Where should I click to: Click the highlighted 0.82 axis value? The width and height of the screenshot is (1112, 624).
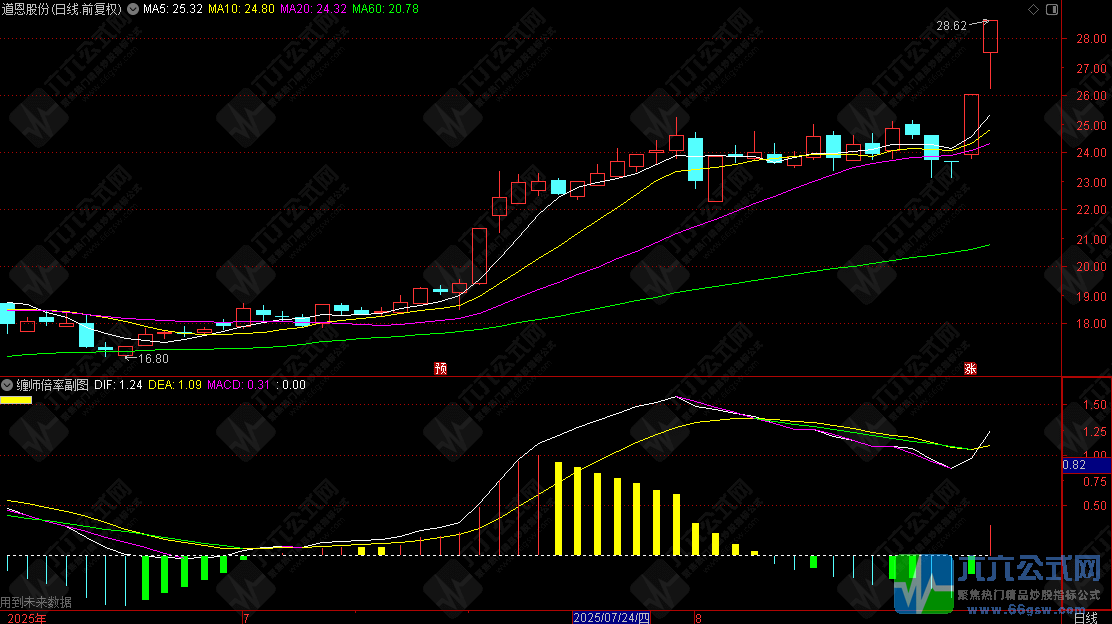tap(1086, 465)
